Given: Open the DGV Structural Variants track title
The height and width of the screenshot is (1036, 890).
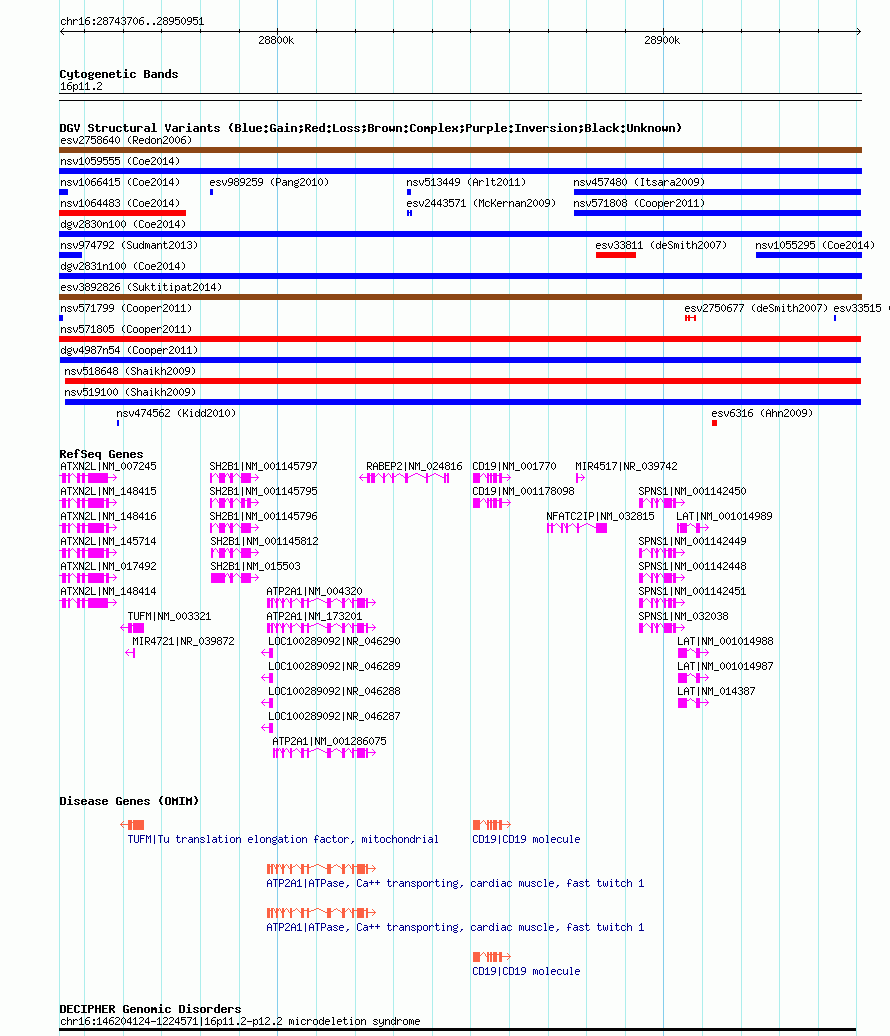Looking at the screenshot, I should pos(371,128).
